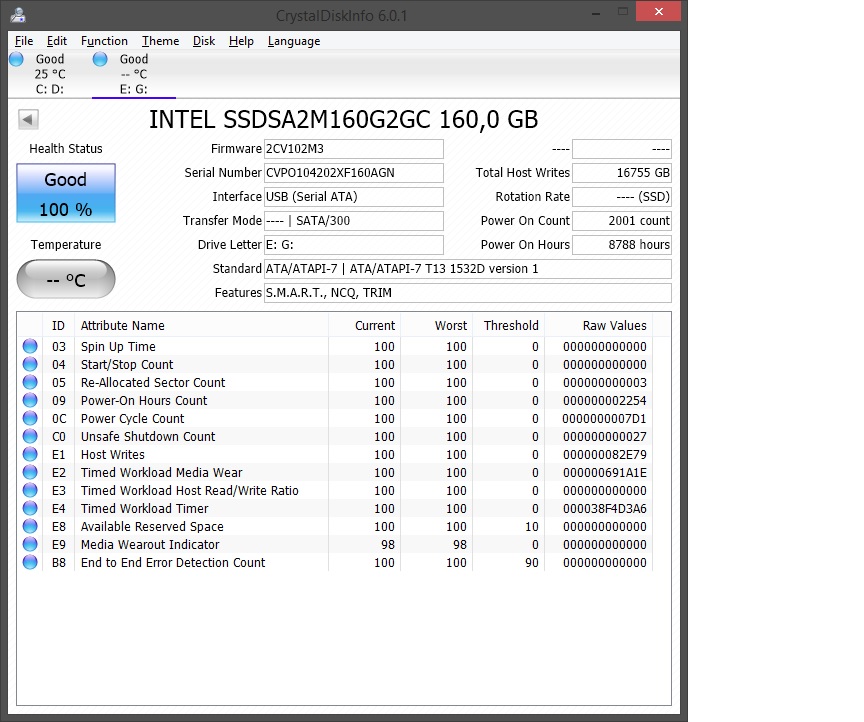Click the Standard field ATA/ATAPI-7

(x=468, y=268)
